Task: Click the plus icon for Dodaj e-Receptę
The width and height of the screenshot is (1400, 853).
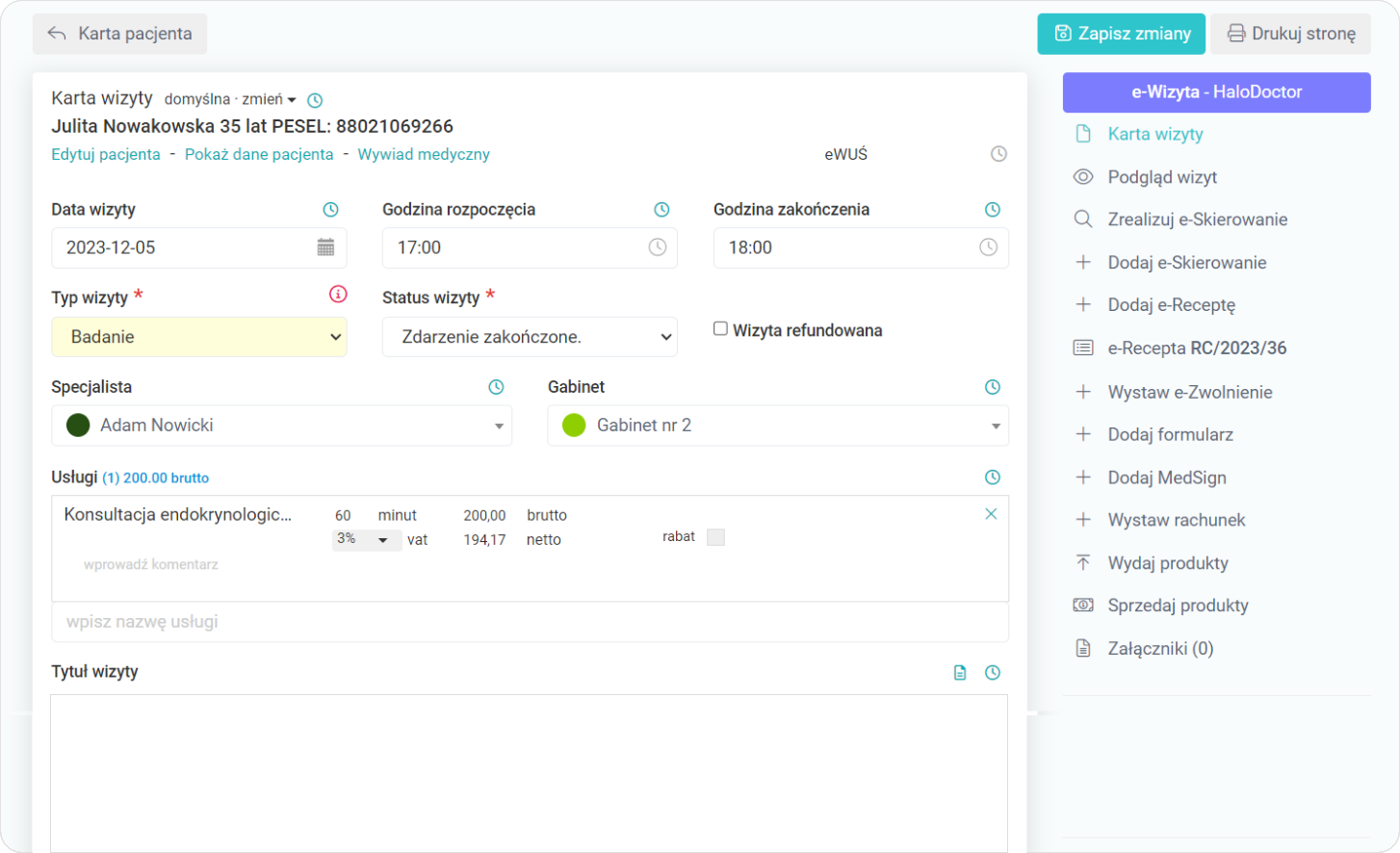Action: click(x=1083, y=304)
